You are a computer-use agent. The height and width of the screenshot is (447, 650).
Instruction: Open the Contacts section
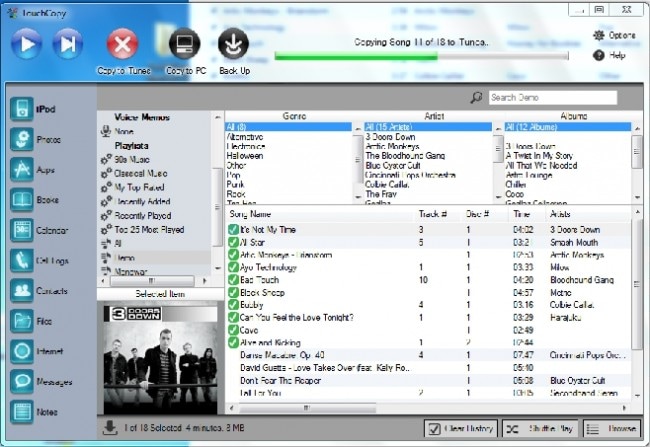pyautogui.click(x=22, y=291)
